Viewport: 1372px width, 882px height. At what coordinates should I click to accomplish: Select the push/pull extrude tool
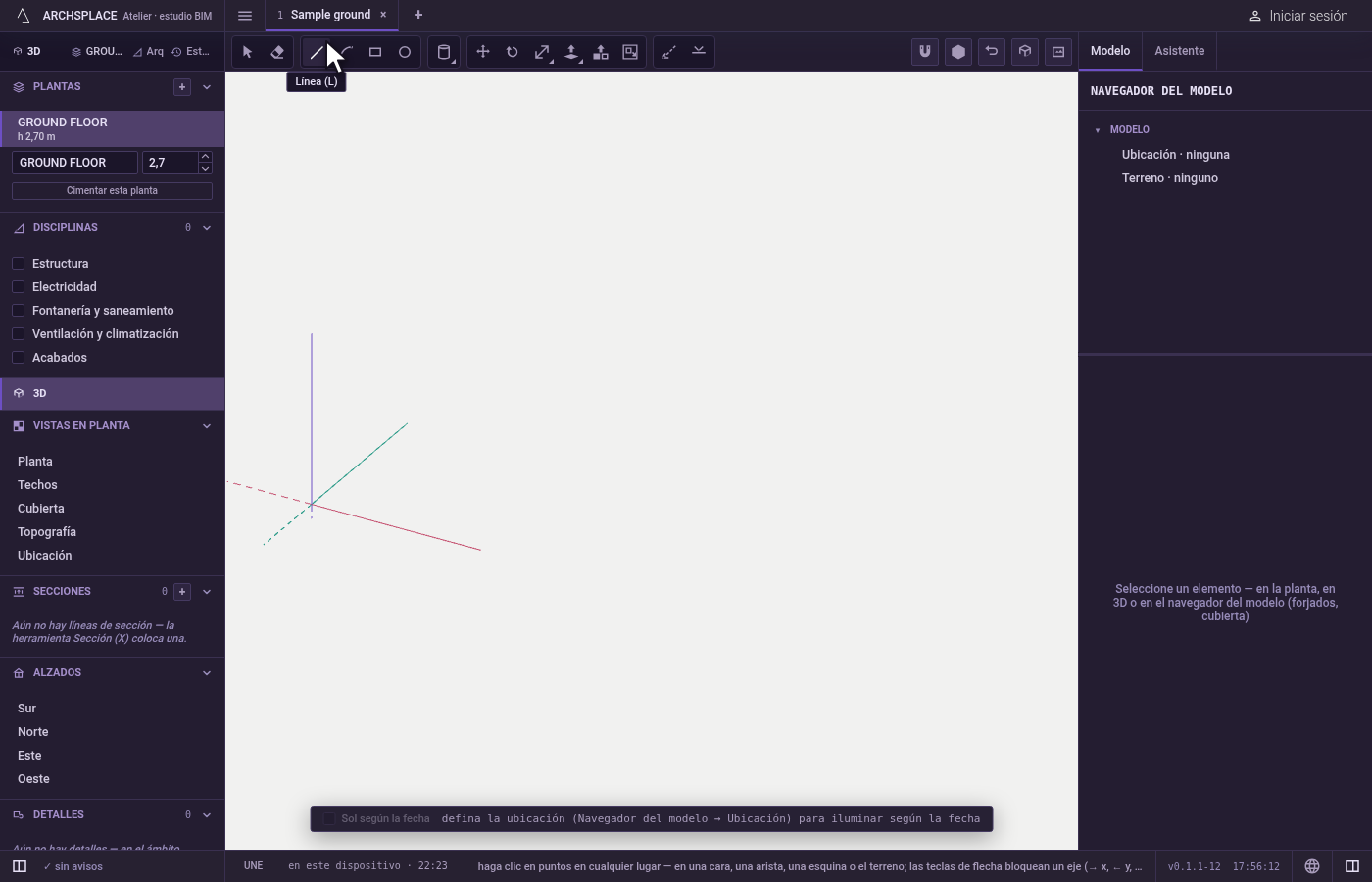(571, 52)
